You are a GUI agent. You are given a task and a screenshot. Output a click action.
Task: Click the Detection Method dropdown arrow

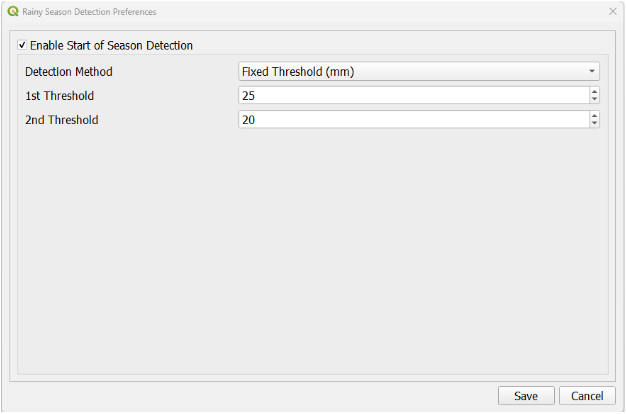(592, 72)
